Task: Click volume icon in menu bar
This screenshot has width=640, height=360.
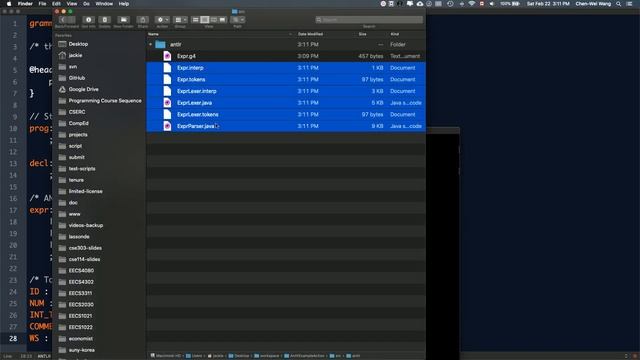Action: [x=492, y=4]
